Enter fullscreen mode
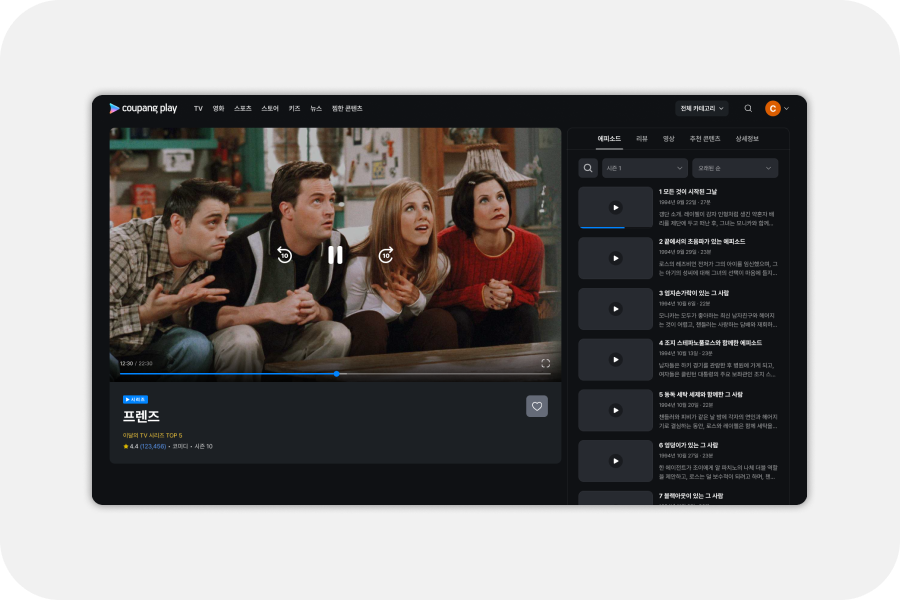Image resolution: width=900 pixels, height=600 pixels. point(545,363)
